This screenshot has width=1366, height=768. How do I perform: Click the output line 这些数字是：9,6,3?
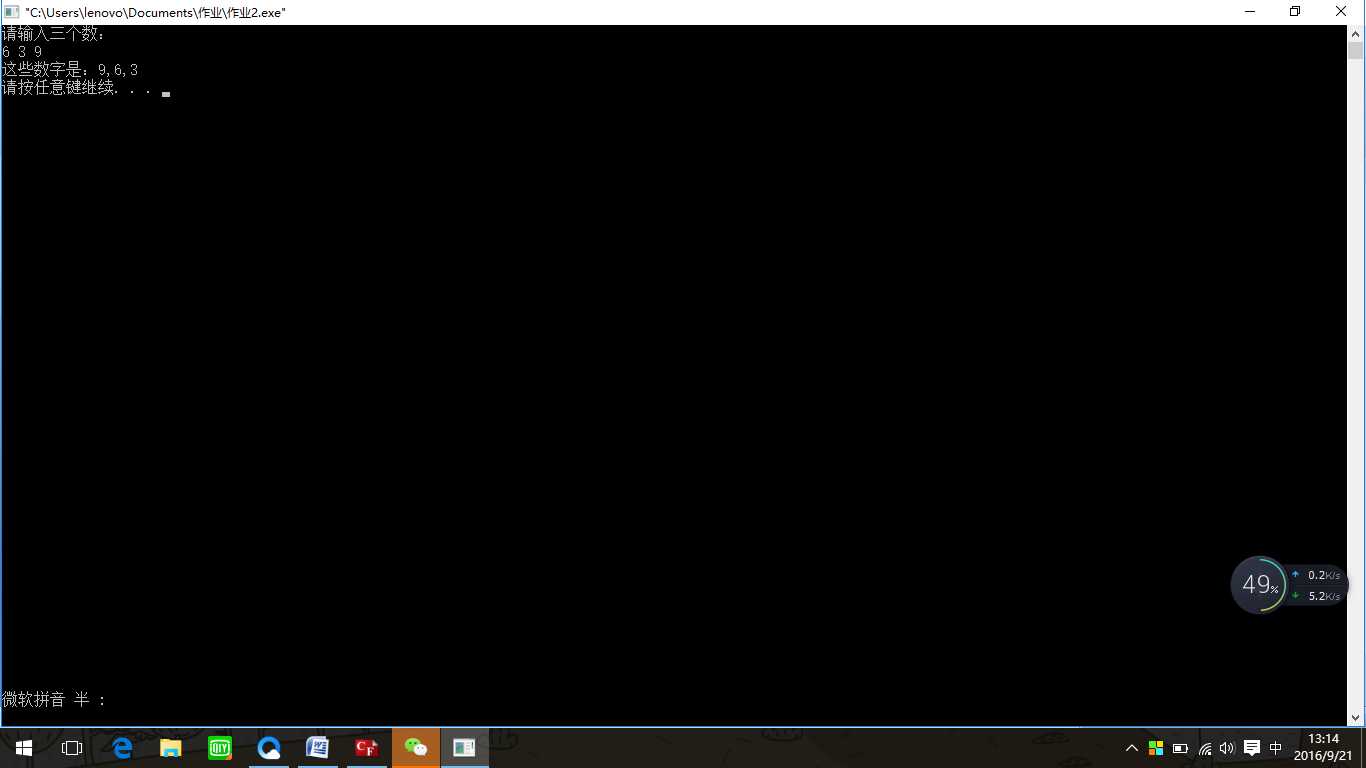(70, 70)
